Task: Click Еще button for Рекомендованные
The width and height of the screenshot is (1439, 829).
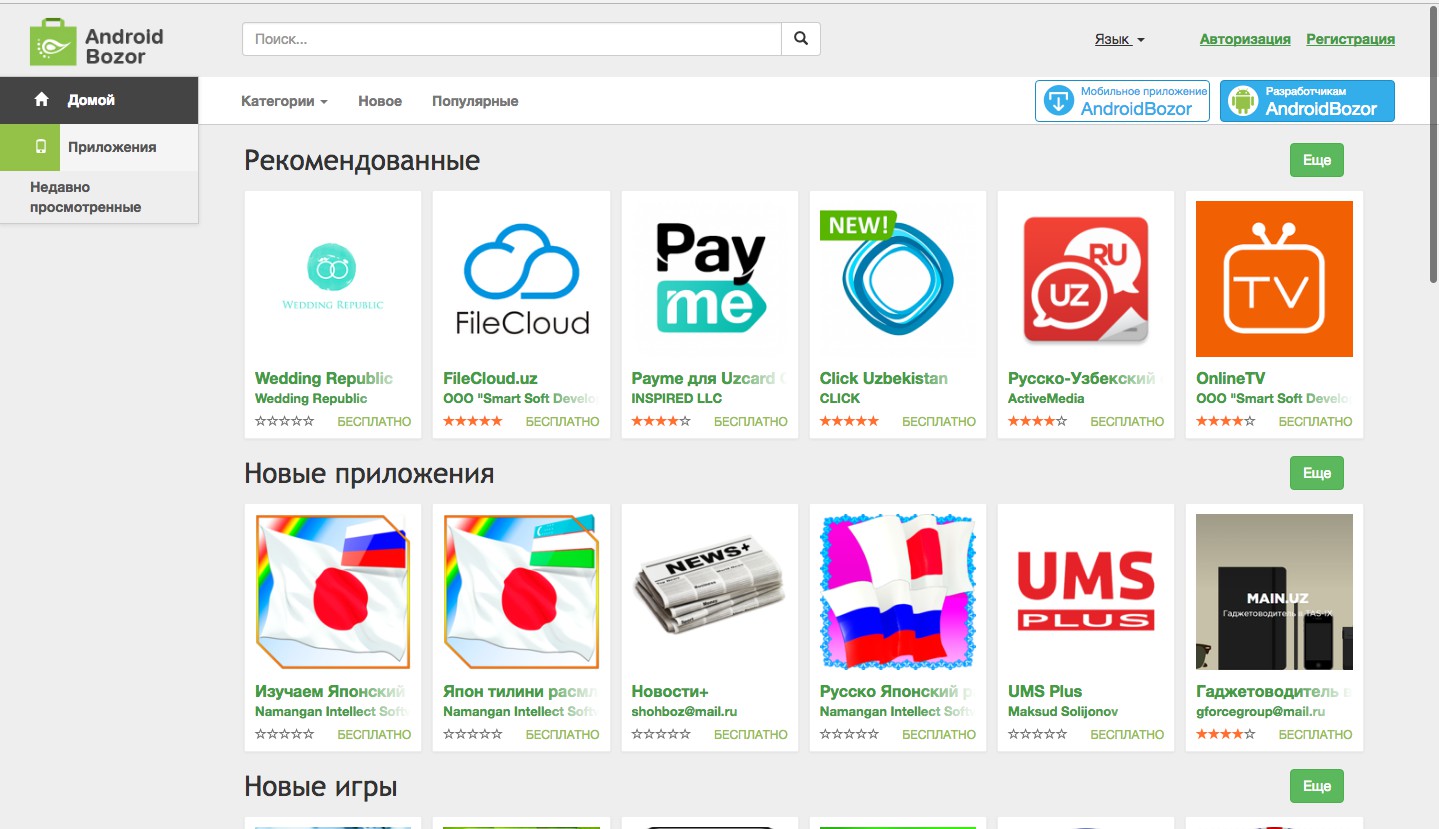Action: point(1317,160)
